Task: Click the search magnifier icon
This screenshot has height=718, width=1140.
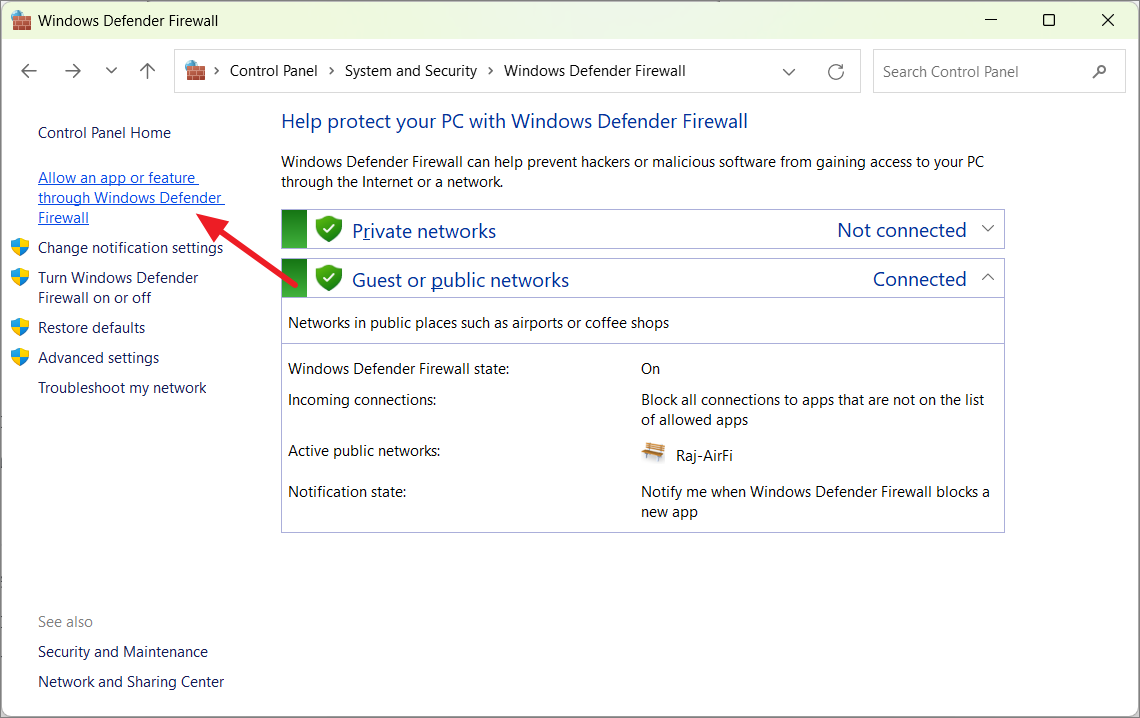Action: (x=1099, y=71)
